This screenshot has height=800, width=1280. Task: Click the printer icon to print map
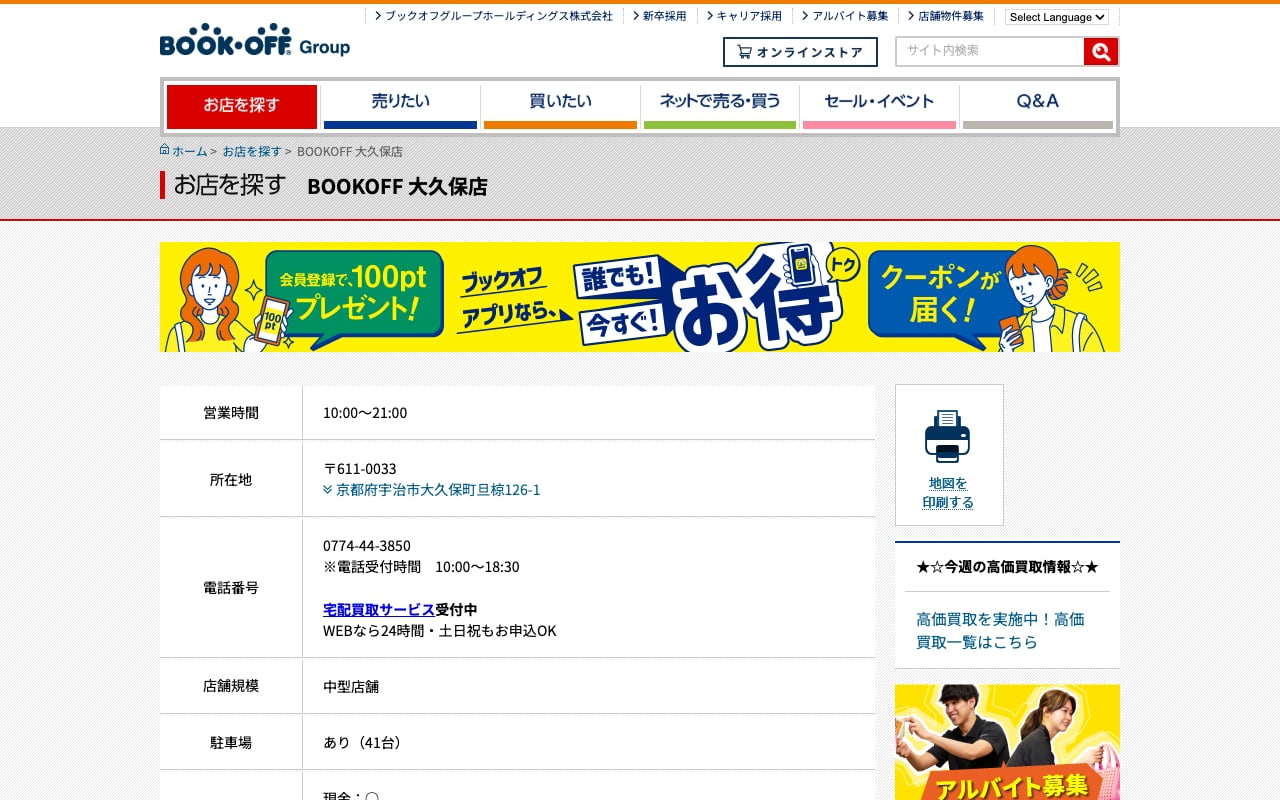[947, 436]
